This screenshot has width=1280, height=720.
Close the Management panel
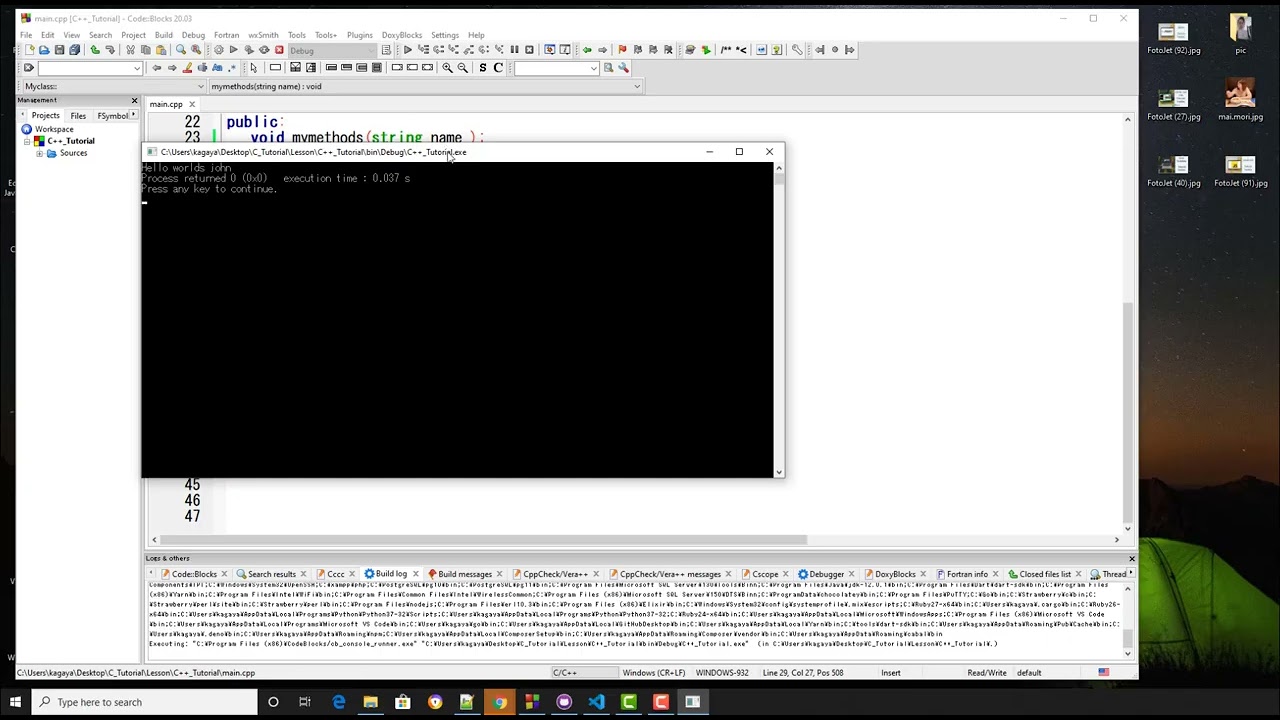134,100
